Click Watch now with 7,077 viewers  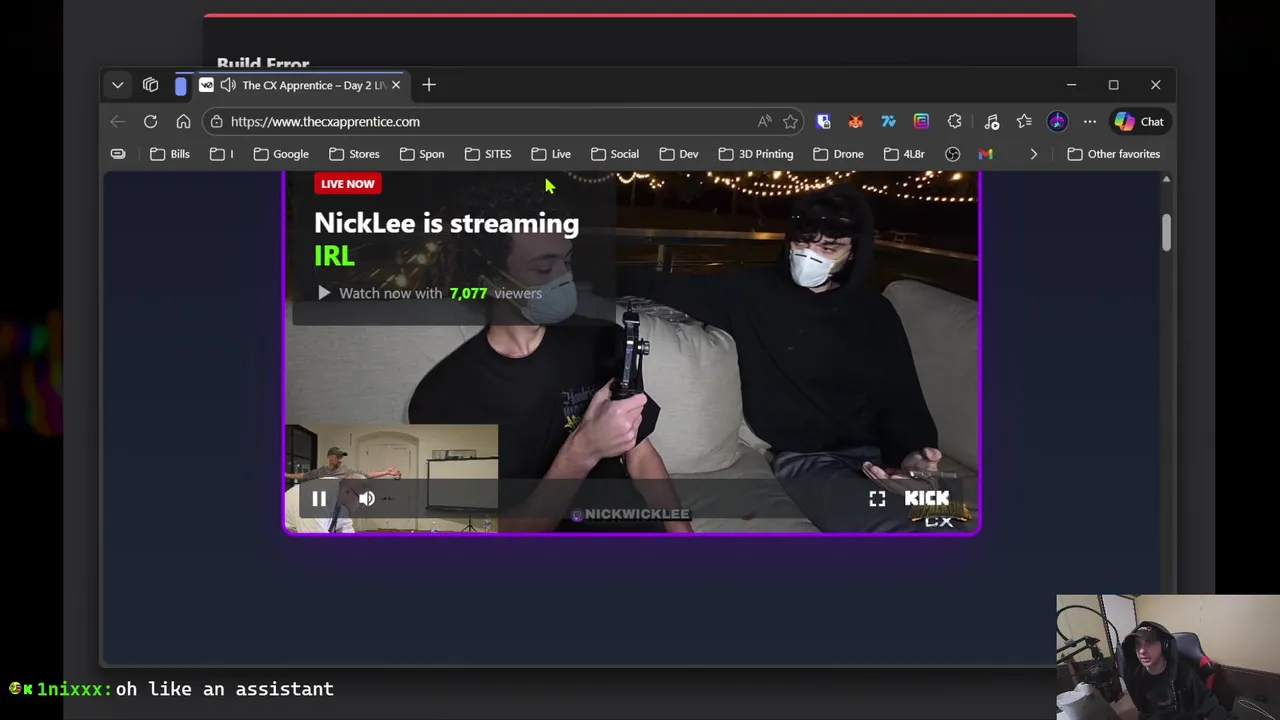pos(430,293)
